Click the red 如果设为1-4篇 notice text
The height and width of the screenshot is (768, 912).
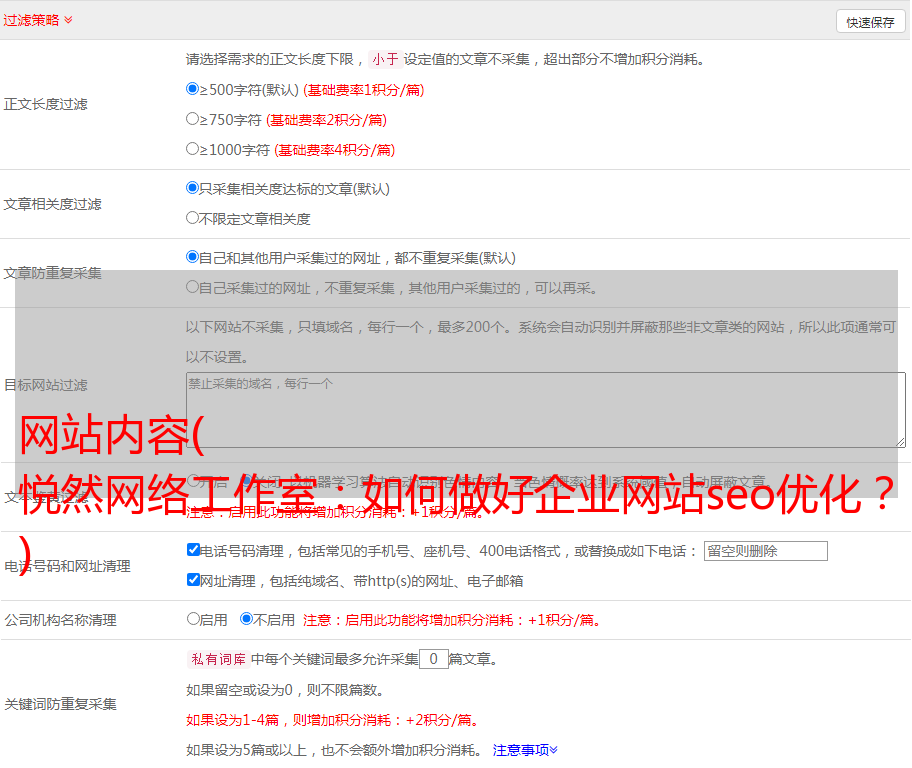point(333,720)
